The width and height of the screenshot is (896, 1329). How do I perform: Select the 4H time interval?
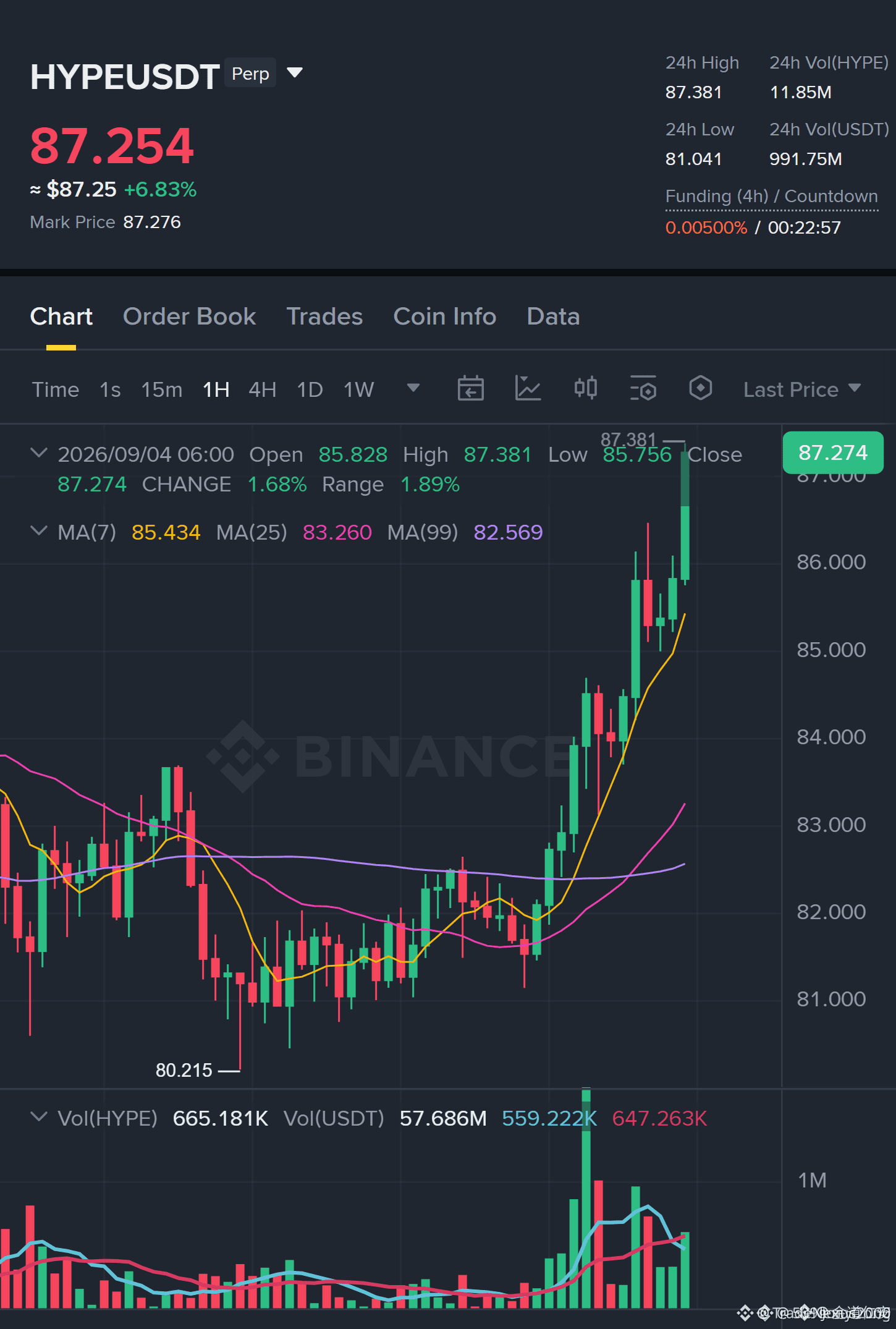[262, 389]
